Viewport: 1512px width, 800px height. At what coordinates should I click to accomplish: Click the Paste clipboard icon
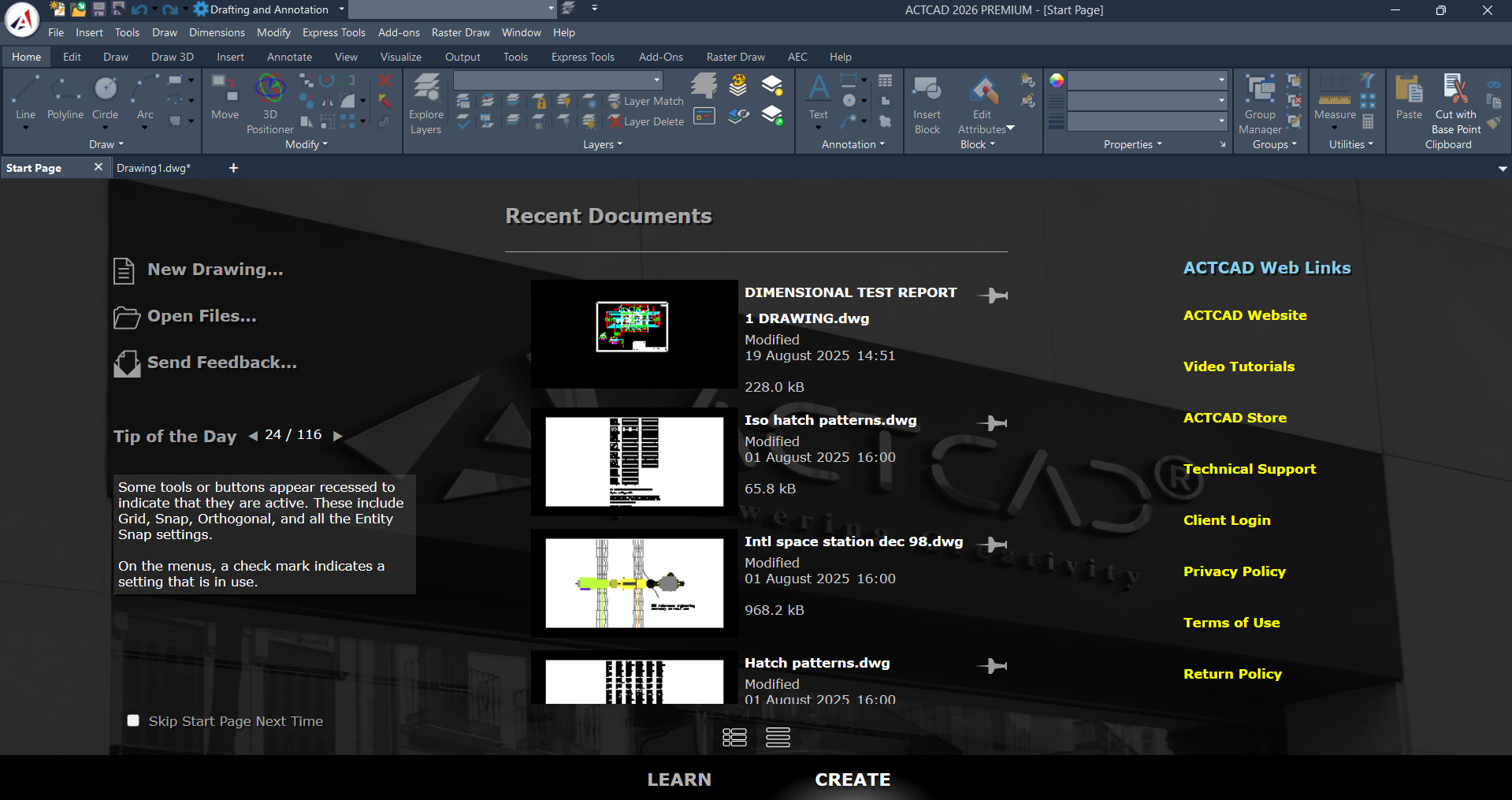(x=1409, y=97)
